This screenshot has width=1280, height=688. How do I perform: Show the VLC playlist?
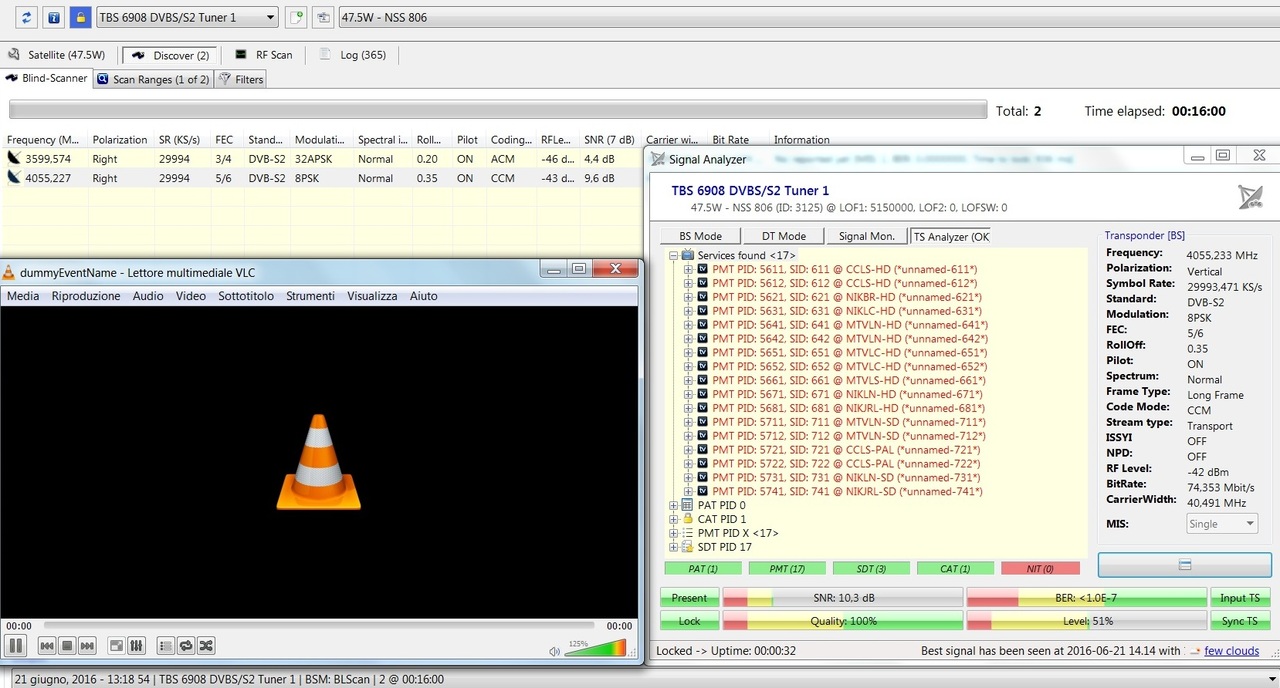point(166,646)
